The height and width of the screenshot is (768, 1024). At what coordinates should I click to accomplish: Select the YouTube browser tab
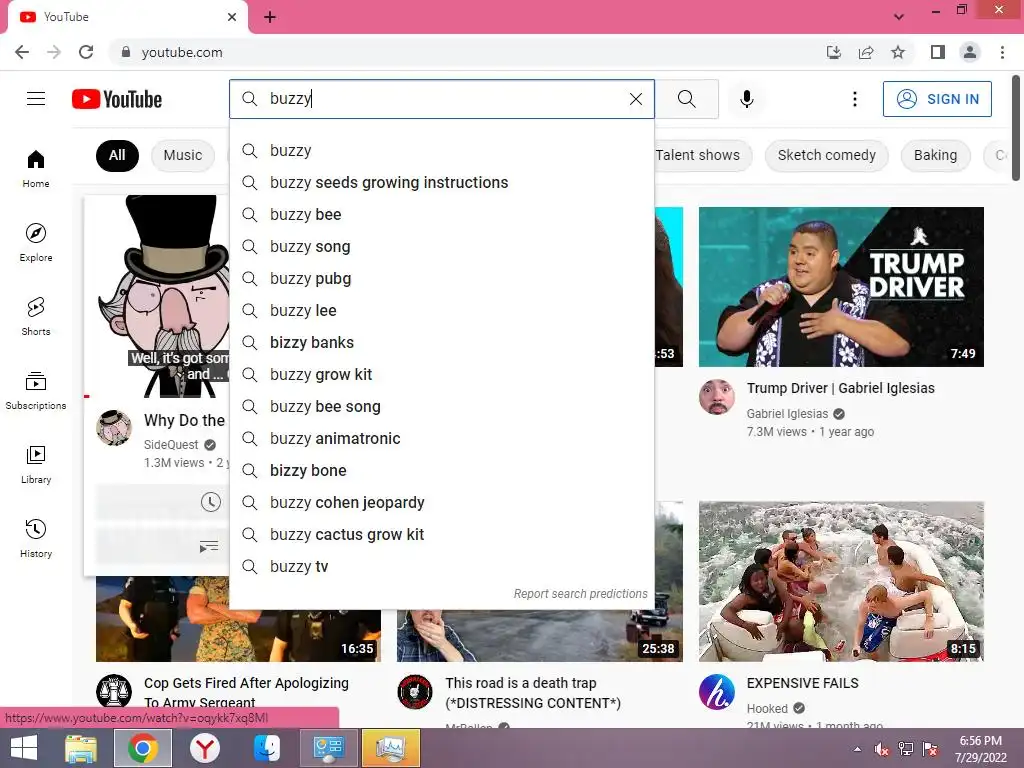(x=127, y=17)
